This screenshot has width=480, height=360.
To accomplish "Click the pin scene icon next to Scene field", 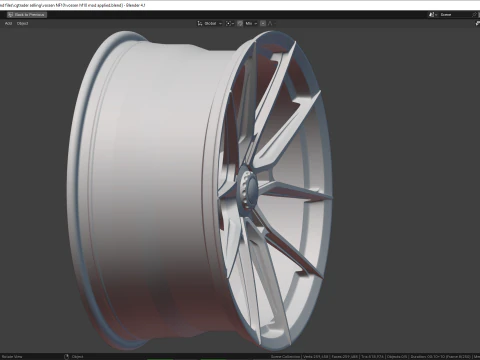I will tap(475, 15).
